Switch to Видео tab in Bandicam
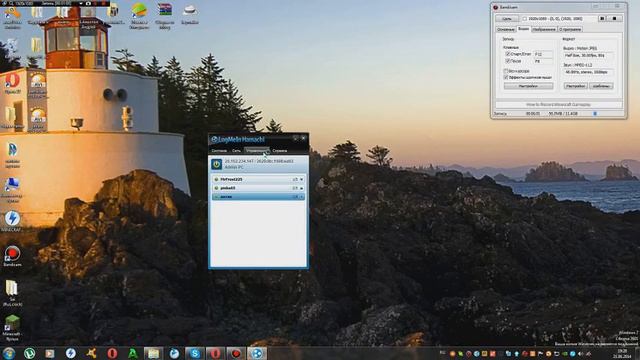The height and width of the screenshot is (360, 640). click(x=523, y=29)
